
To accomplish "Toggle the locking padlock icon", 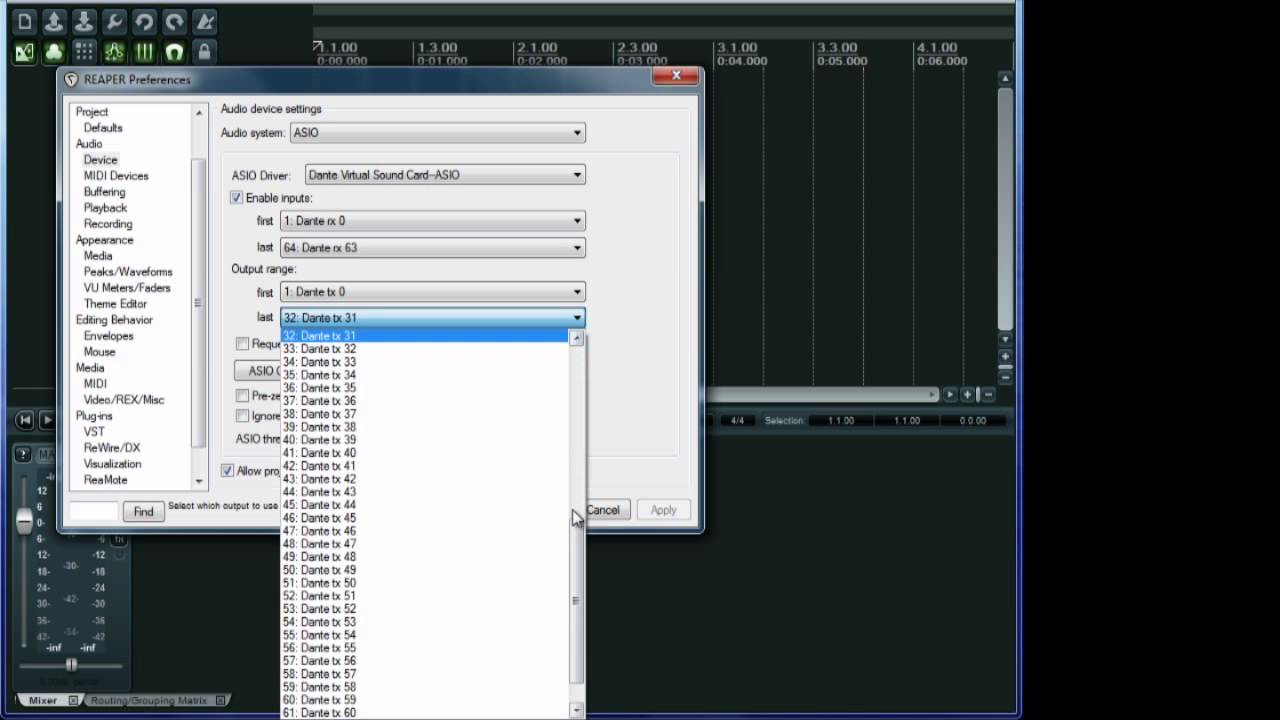I will (204, 52).
